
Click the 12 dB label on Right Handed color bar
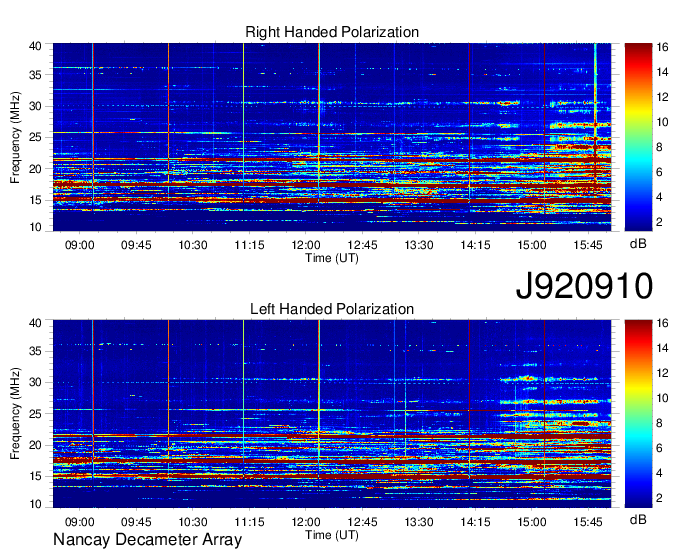662,97
